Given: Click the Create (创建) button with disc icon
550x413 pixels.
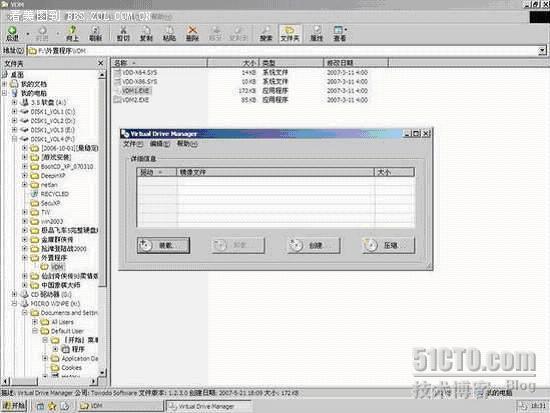Looking at the screenshot, I should tap(314, 245).
